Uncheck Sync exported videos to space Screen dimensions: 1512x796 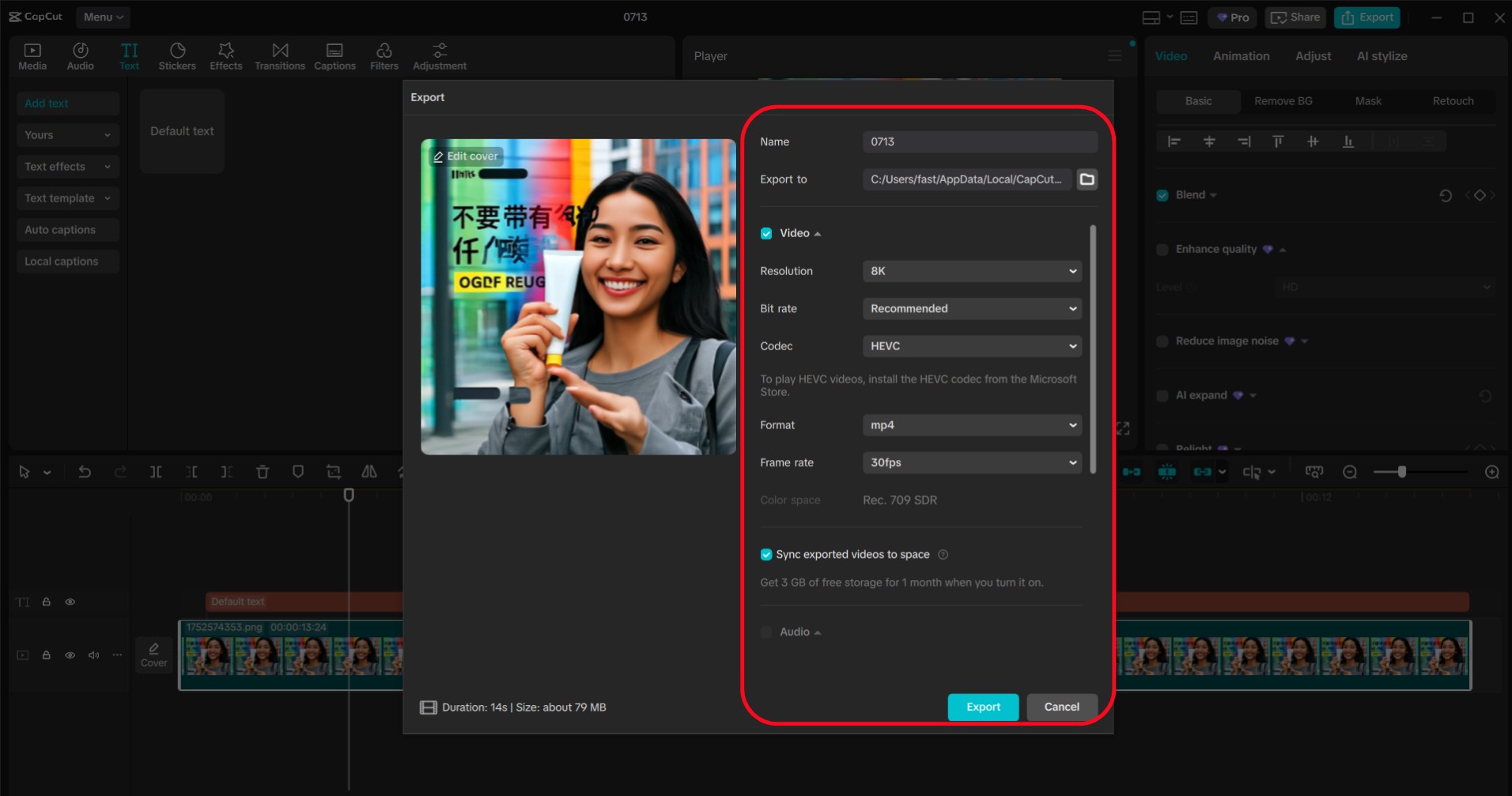point(766,555)
